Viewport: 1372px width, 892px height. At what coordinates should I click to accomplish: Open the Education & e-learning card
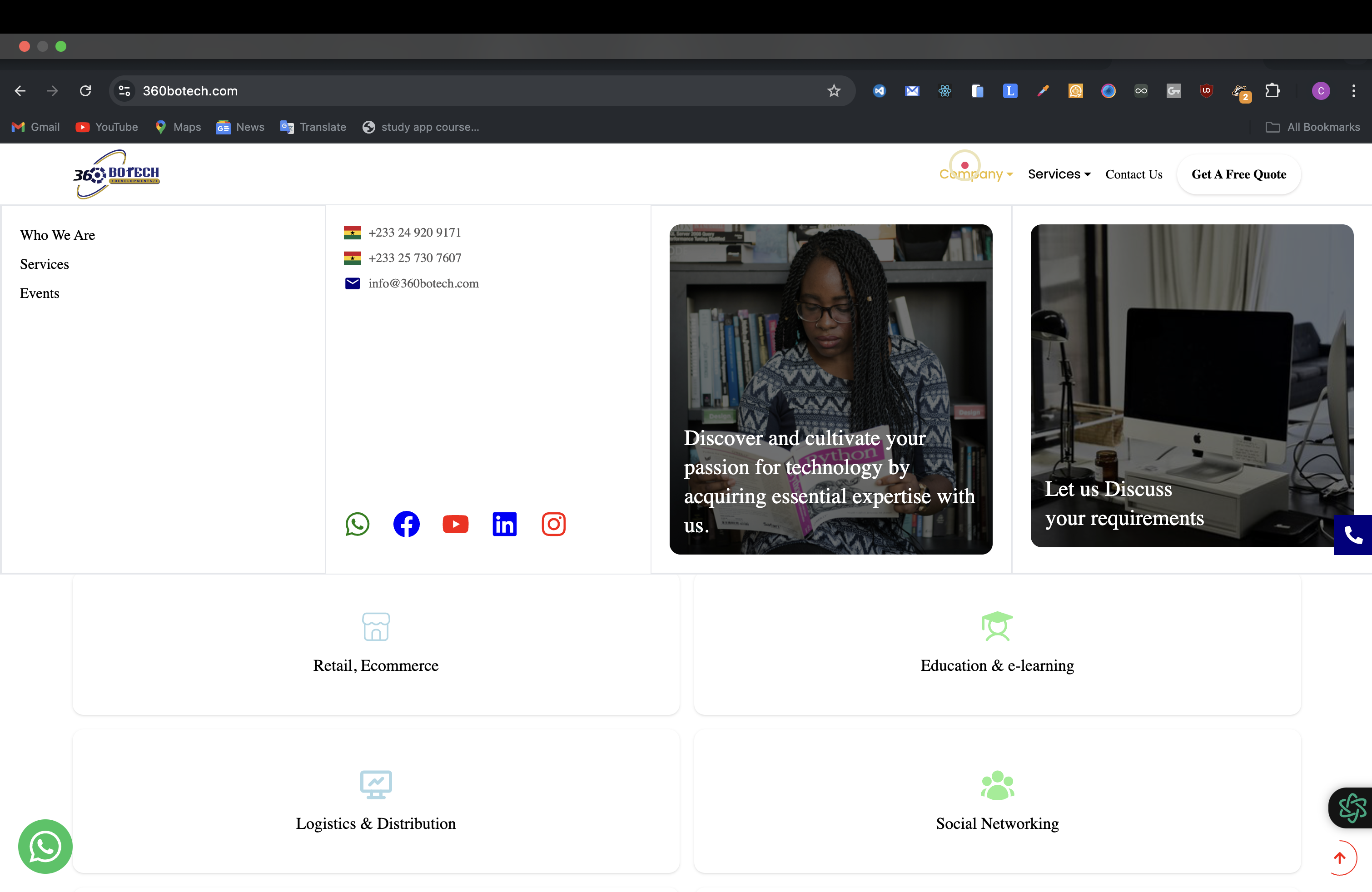coord(997,644)
